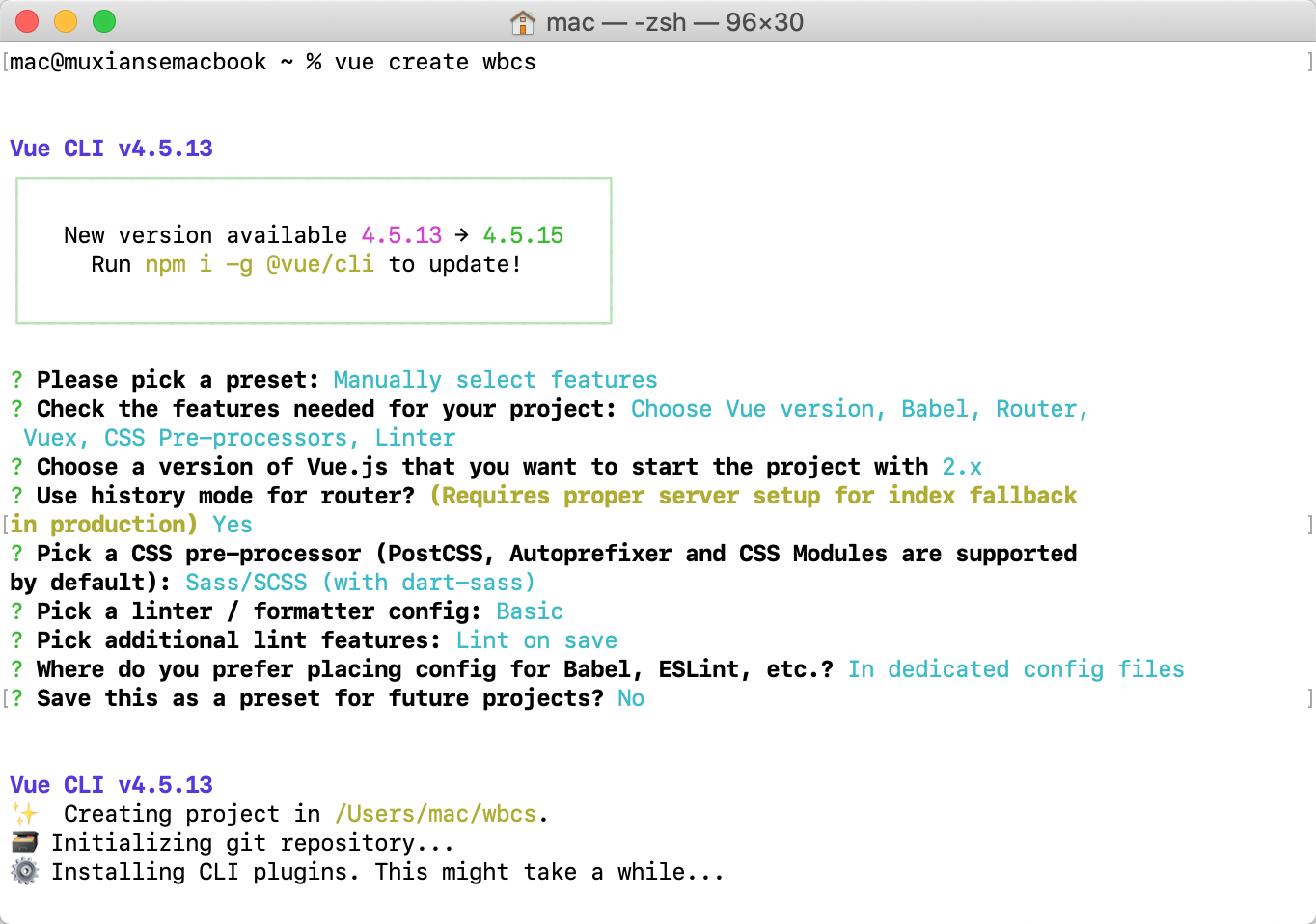Viewport: 1316px width, 924px height.
Task: Click the 'Sass/SCSS (with dart-sass)' answer
Action: point(360,583)
